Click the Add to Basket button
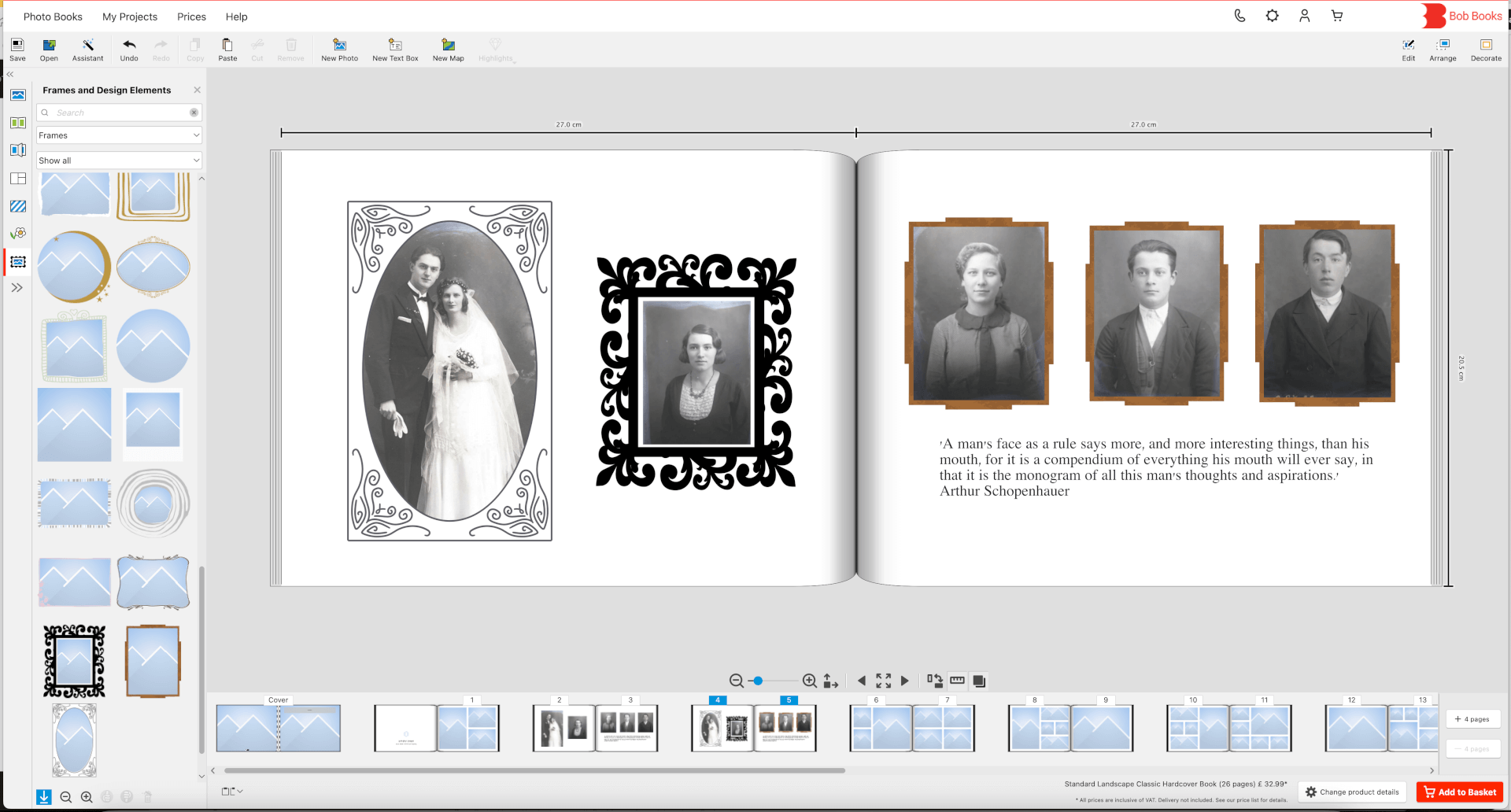The width and height of the screenshot is (1511, 812). point(1460,792)
